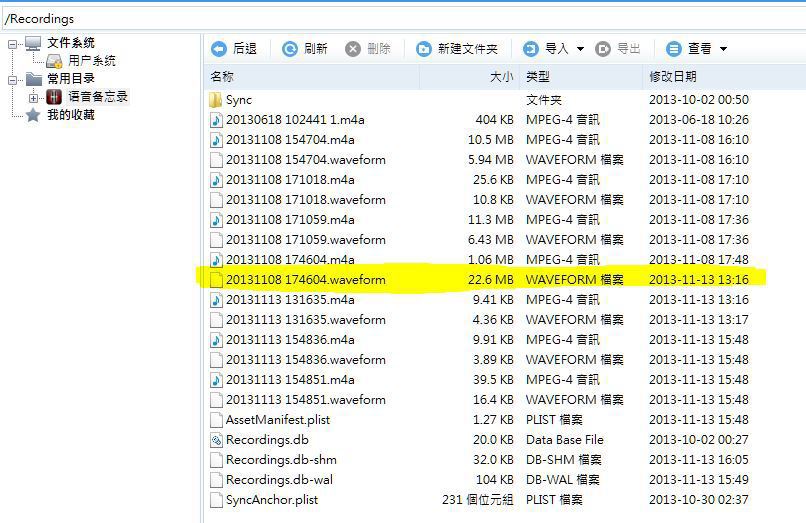This screenshot has width=806, height=523.
Task: Click the New Folder (新建文件夹) icon
Action: (x=424, y=49)
